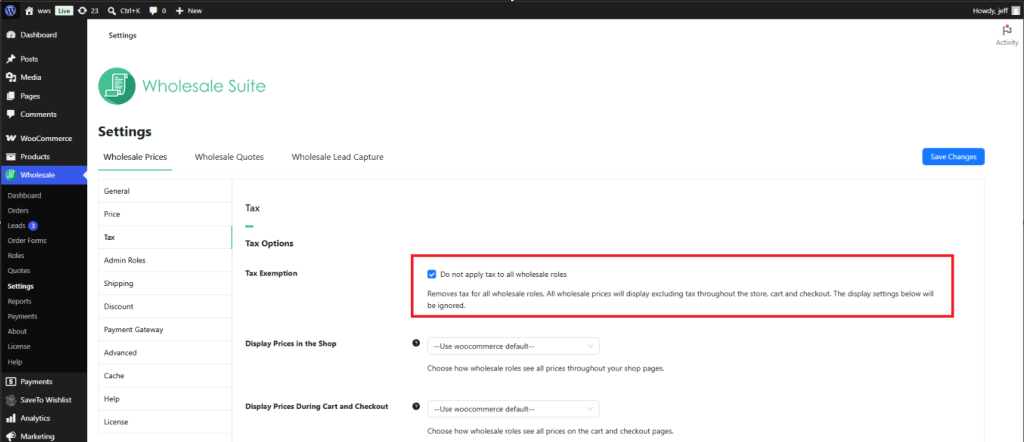Click the Comments icon in sidebar

click(x=10, y=114)
